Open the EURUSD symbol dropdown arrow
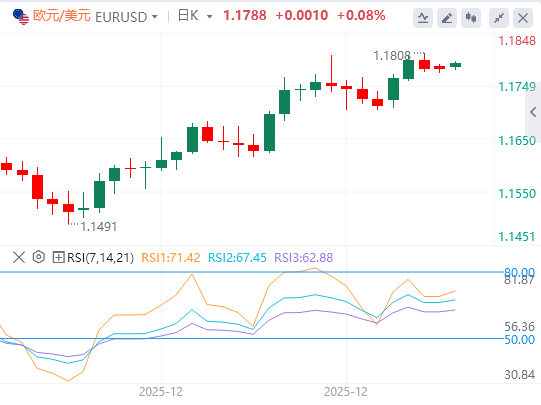The width and height of the screenshot is (541, 405). click(x=155, y=17)
